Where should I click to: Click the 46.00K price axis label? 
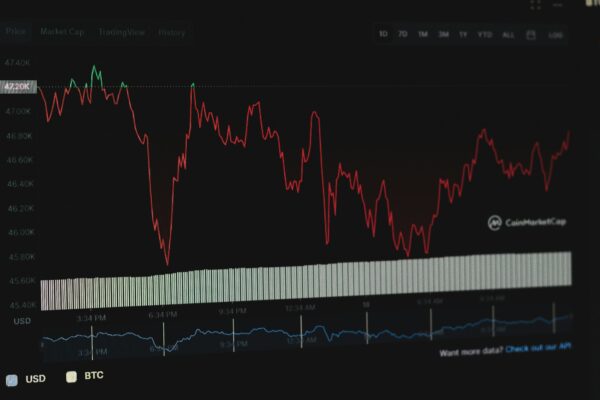tap(21, 232)
